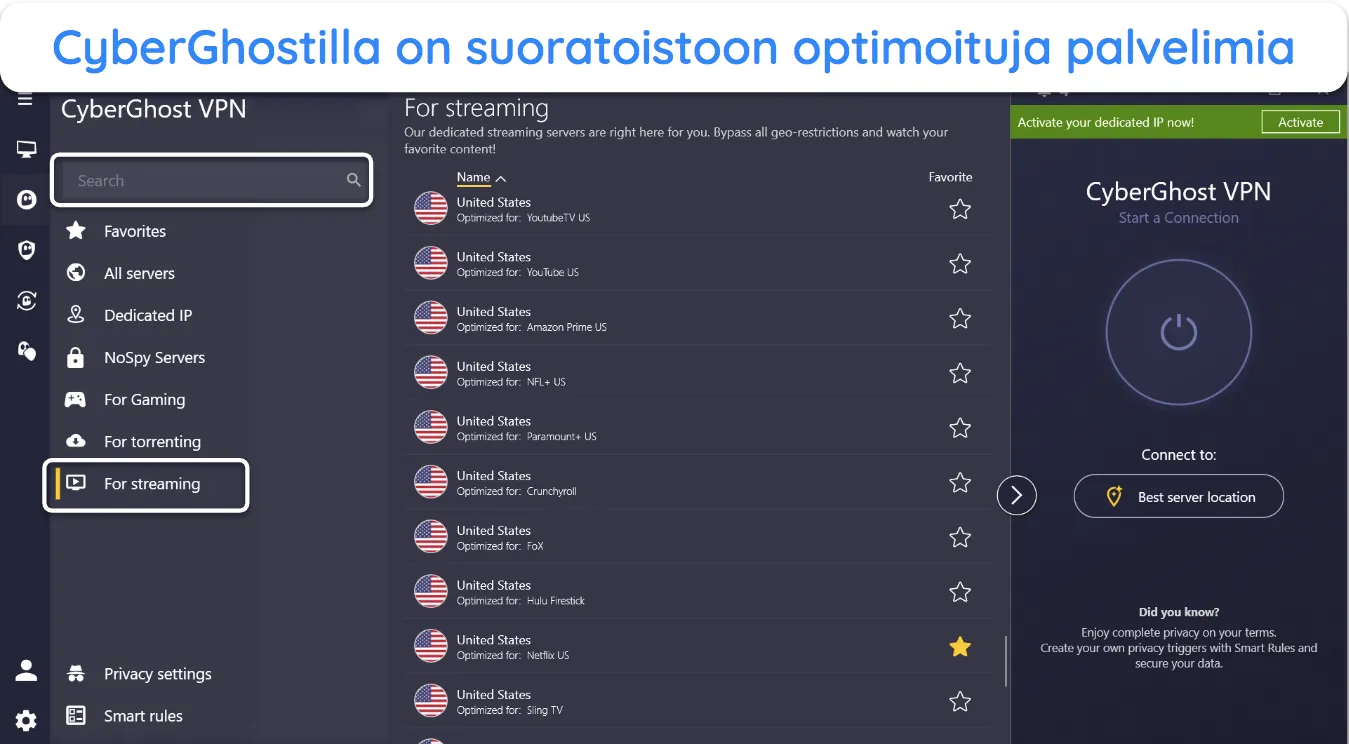Favorite the YoutubeTV US server star
Screen dimensions: 1349x744
960,209
